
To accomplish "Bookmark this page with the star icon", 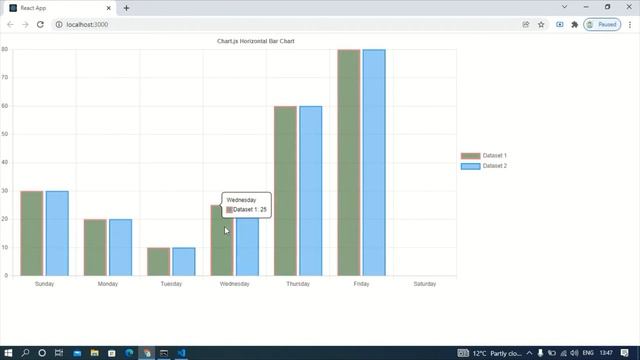I will (x=541, y=24).
